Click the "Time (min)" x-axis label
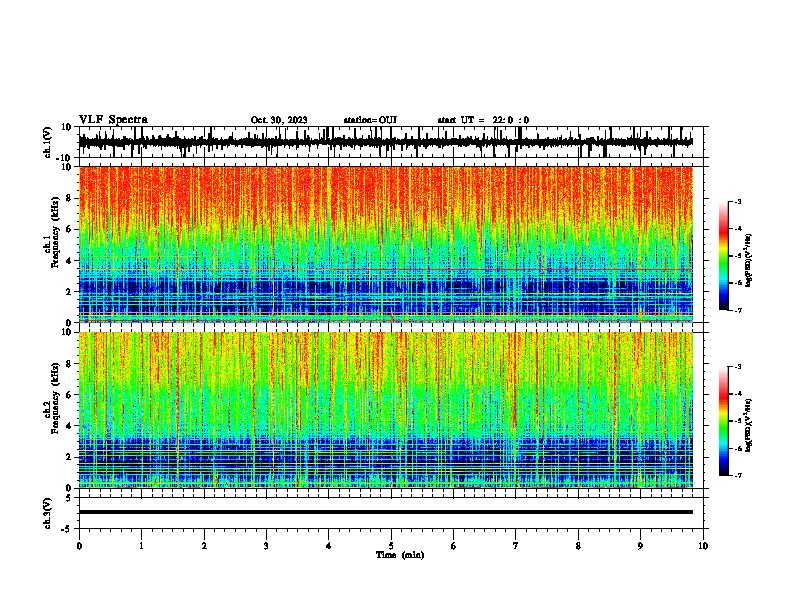 400,555
